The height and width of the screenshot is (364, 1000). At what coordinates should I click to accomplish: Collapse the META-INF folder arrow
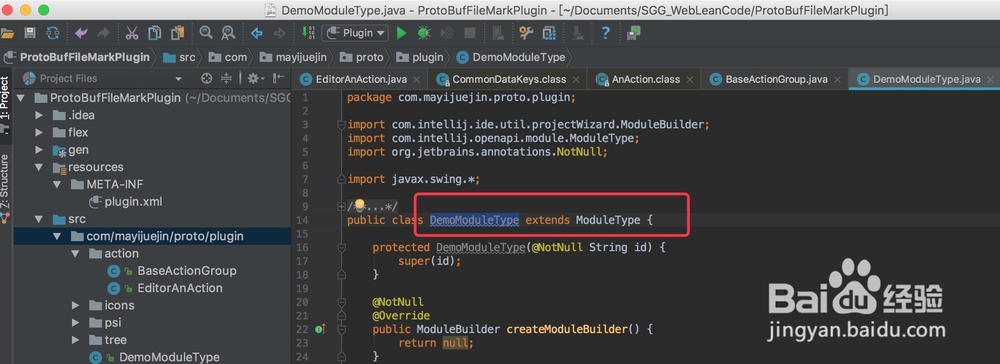pos(57,184)
